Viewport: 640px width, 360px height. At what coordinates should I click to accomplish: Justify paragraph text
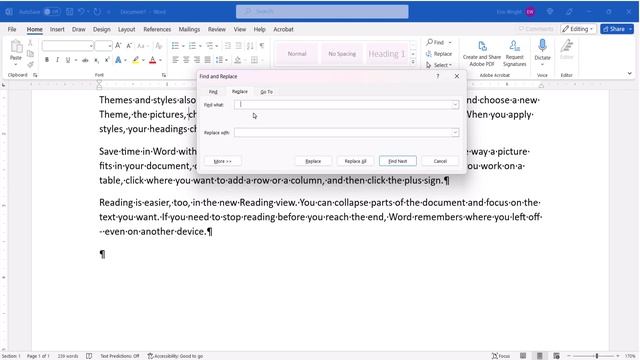tap(207, 60)
